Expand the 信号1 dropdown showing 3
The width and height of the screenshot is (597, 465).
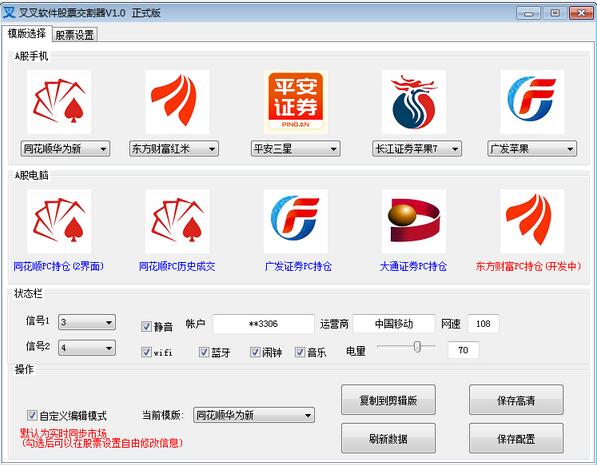coord(87,322)
